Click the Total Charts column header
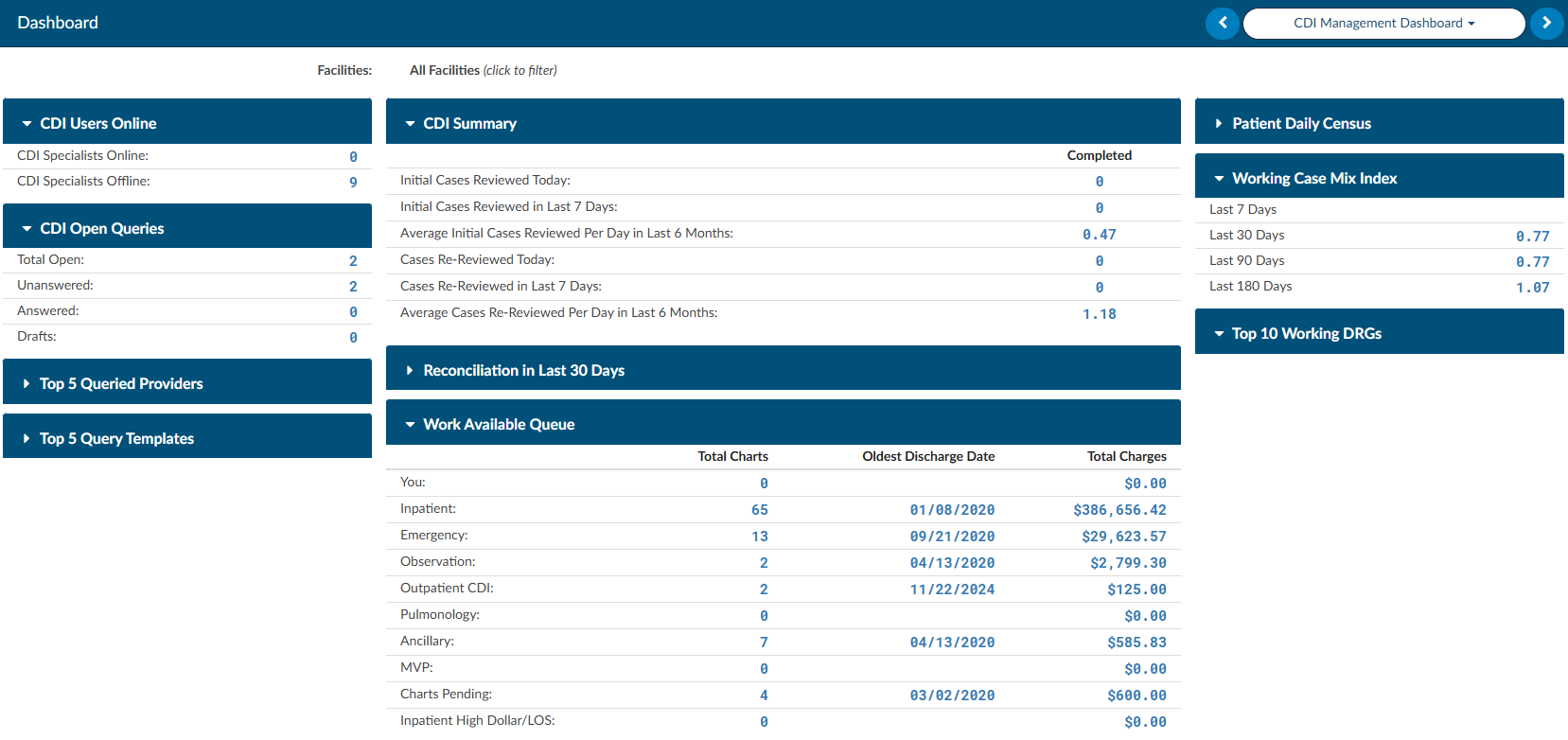This screenshot has width=1568, height=740. (732, 456)
